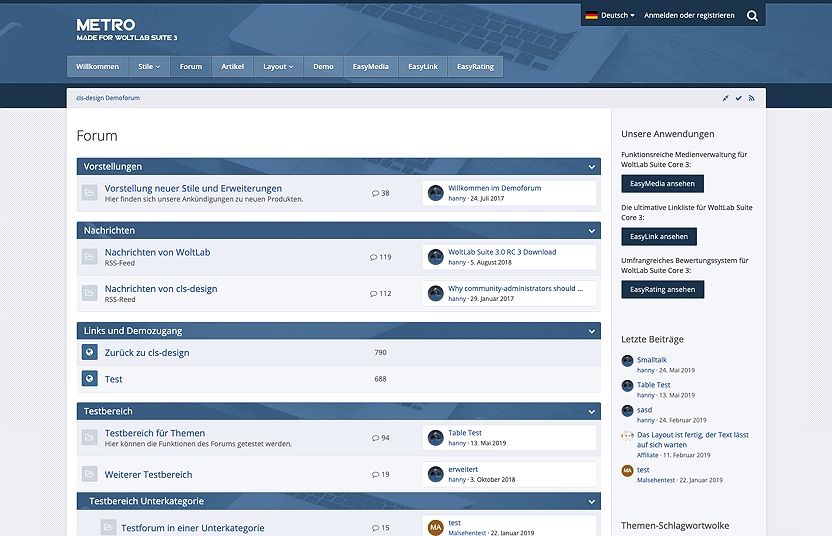Open the Demo menu item
Screen dimensions: 832x536
pyautogui.click(x=323, y=66)
